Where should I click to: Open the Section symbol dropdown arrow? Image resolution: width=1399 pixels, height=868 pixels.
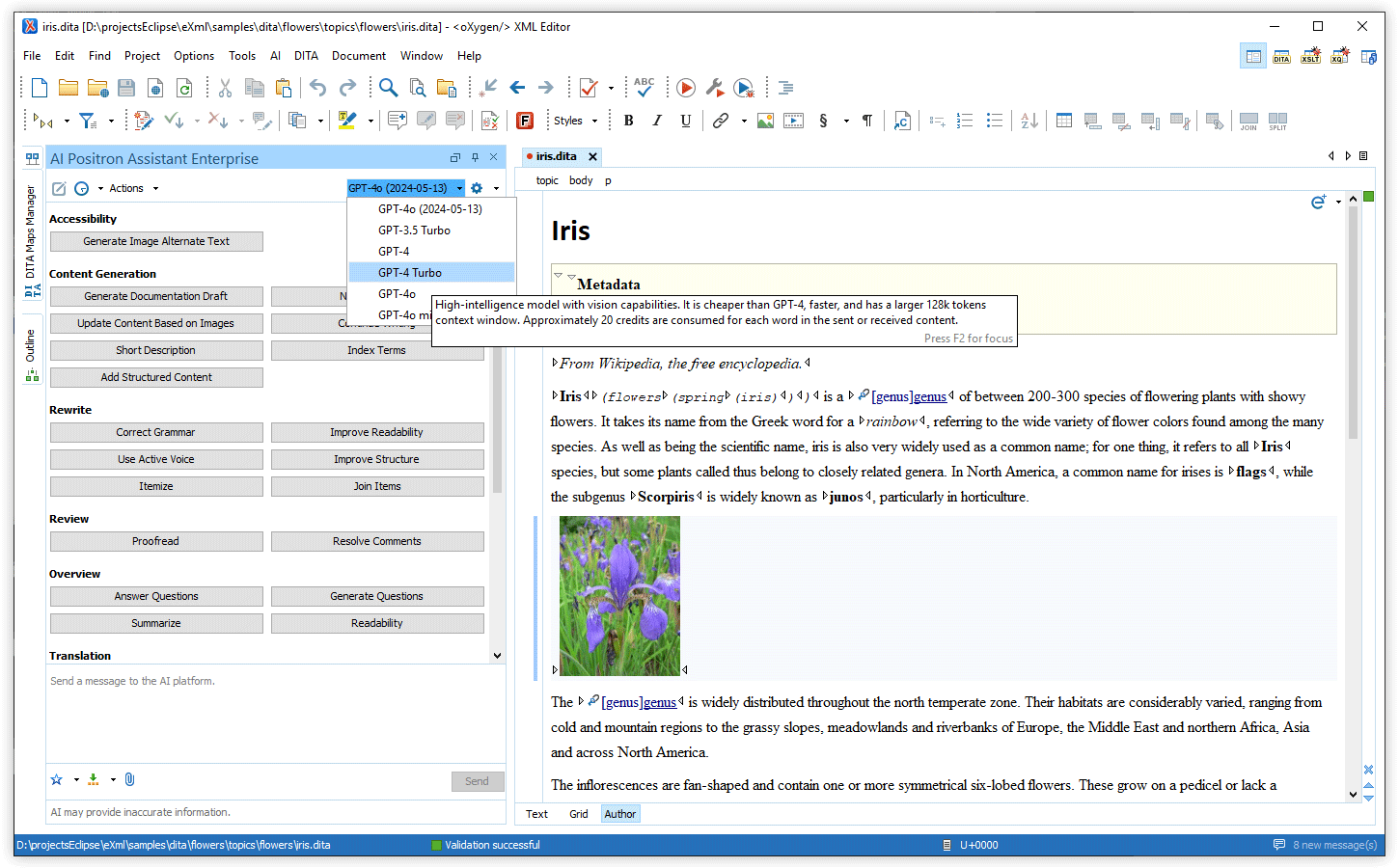tap(846, 121)
